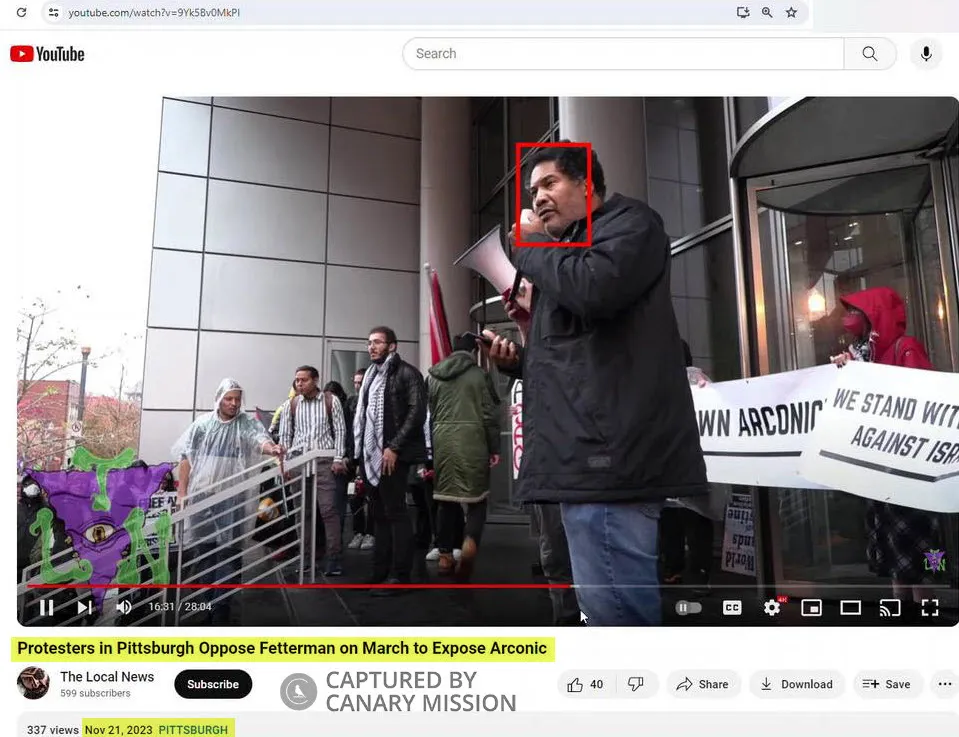Turn on closed captions
Viewport: 959px width, 737px height.
coord(731,607)
